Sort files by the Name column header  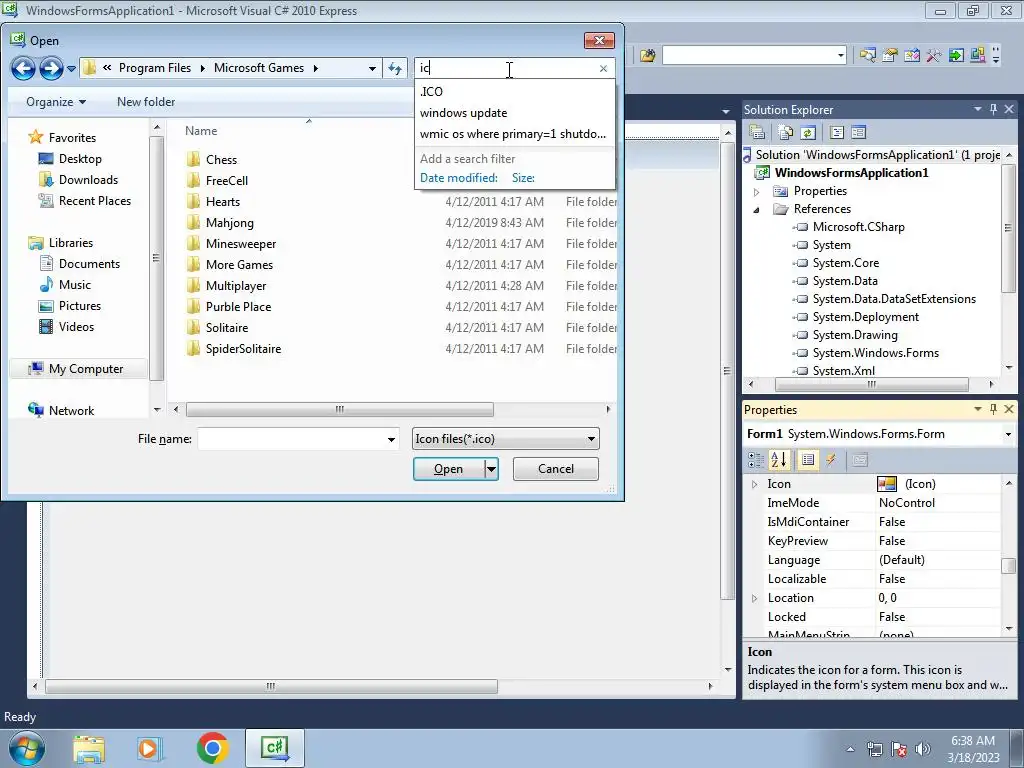coord(201,131)
